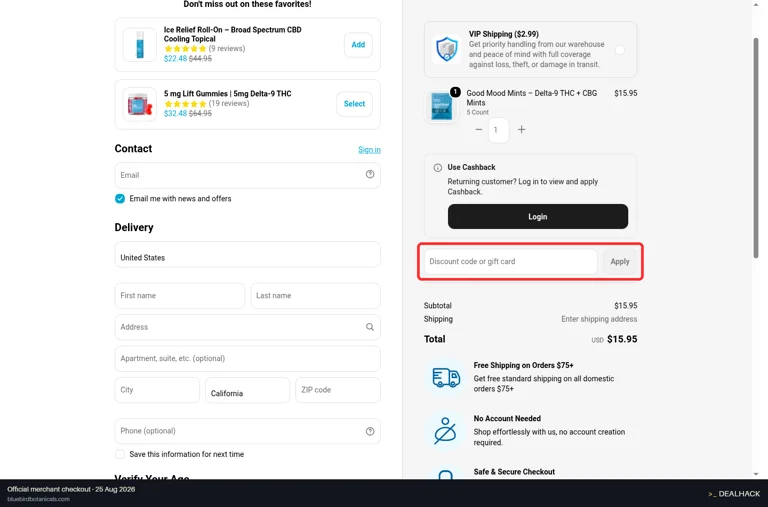The height and width of the screenshot is (507, 768).
Task: Open the United States country dropdown
Action: [x=247, y=254]
